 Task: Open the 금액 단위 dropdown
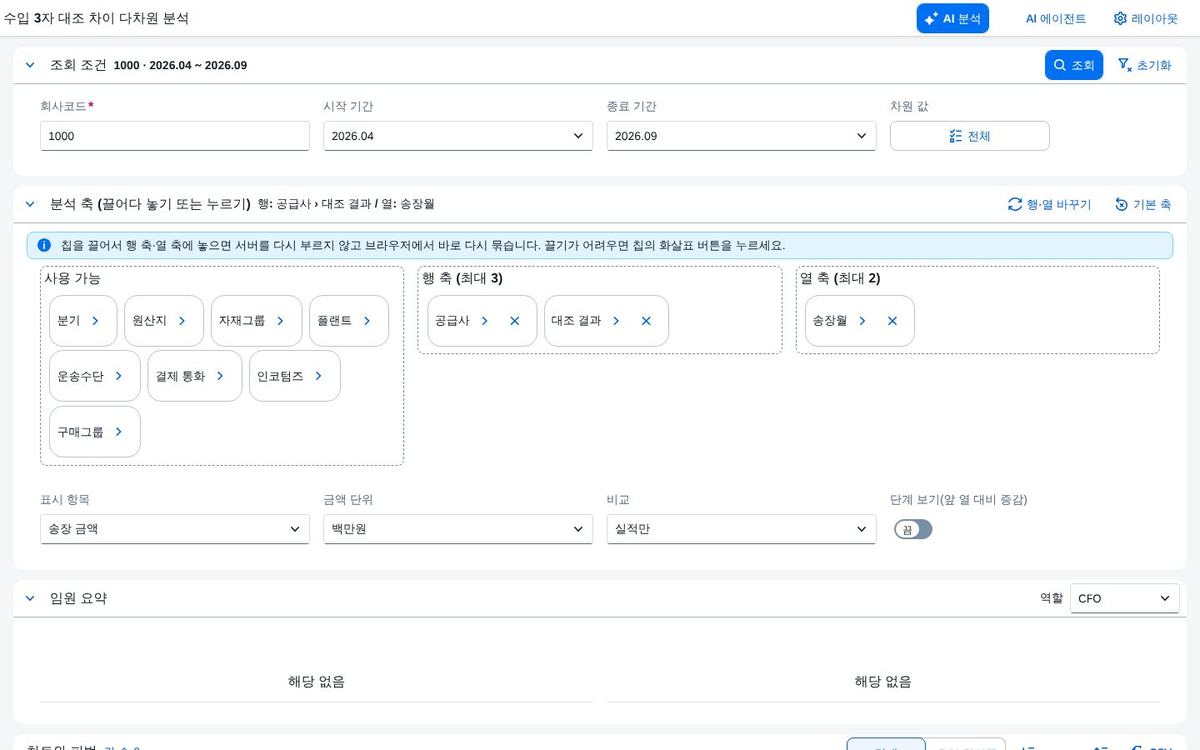458,529
